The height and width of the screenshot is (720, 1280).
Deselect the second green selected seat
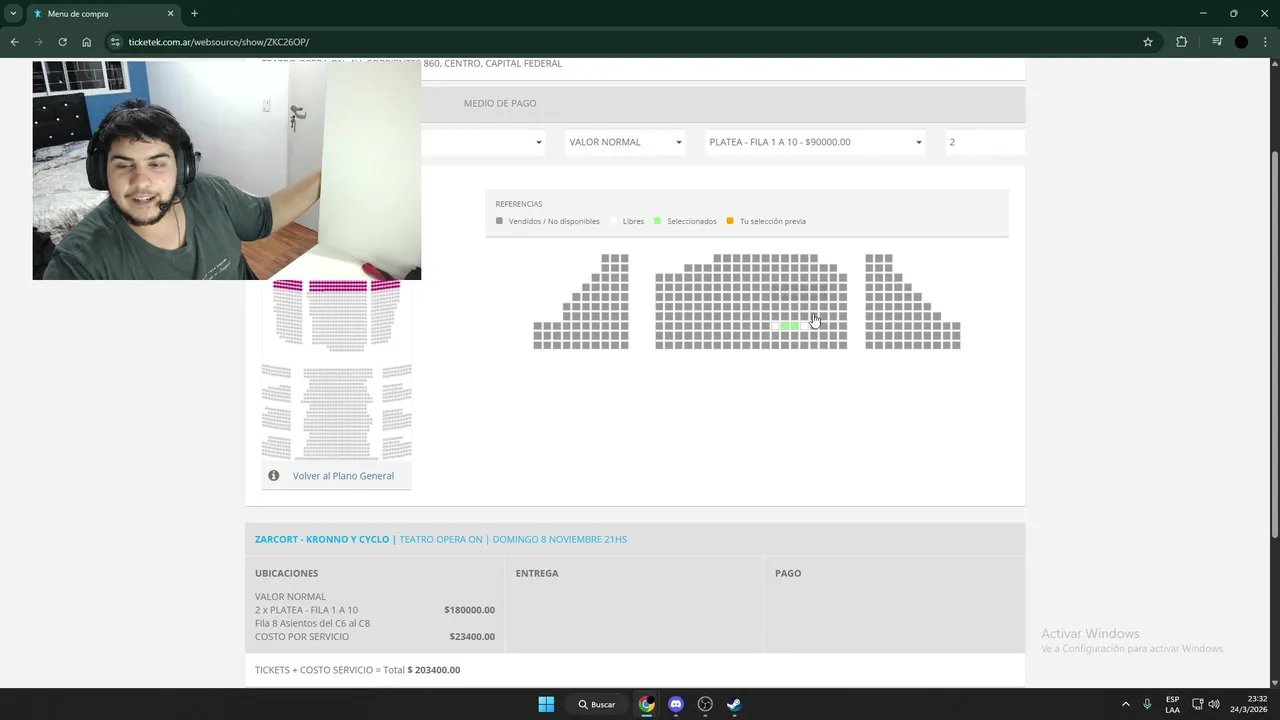(x=794, y=326)
